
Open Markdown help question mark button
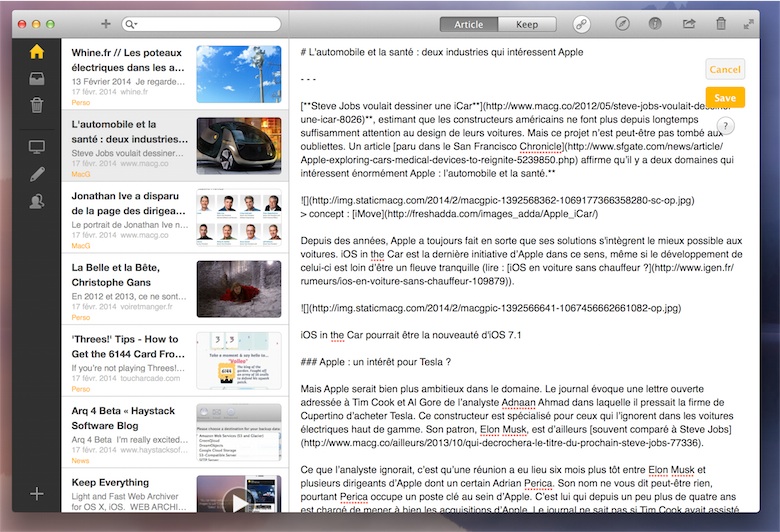point(725,126)
